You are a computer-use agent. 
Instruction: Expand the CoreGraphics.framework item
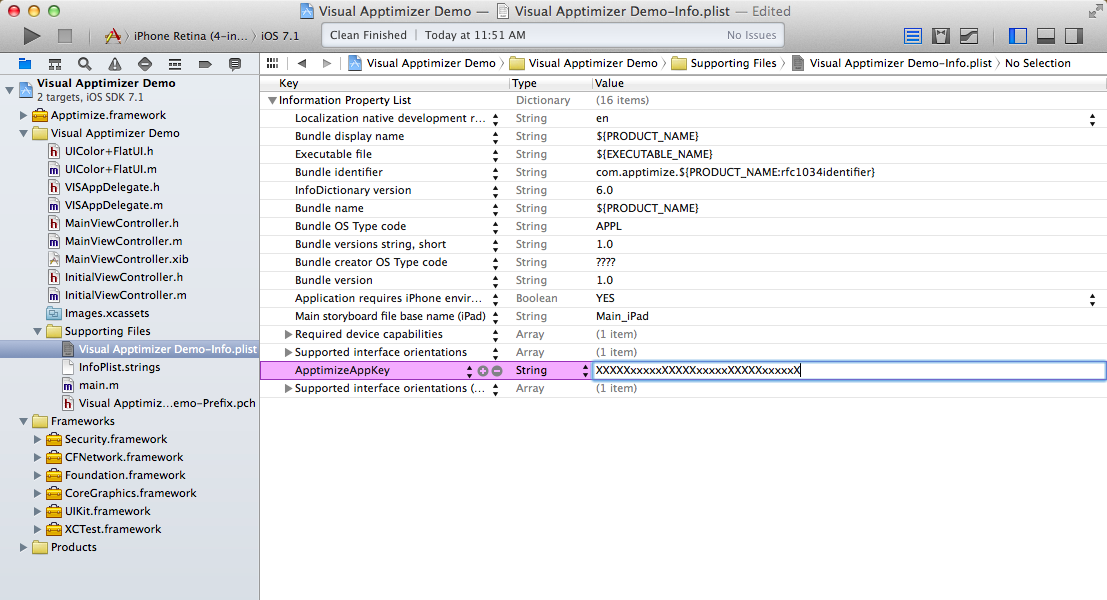pos(37,493)
